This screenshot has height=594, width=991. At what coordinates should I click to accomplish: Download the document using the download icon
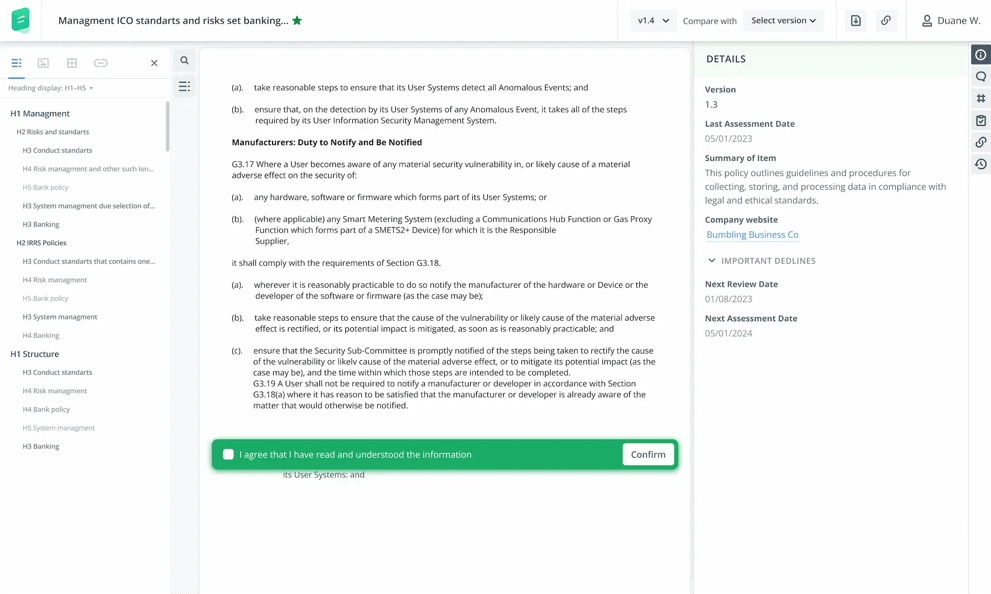click(856, 20)
